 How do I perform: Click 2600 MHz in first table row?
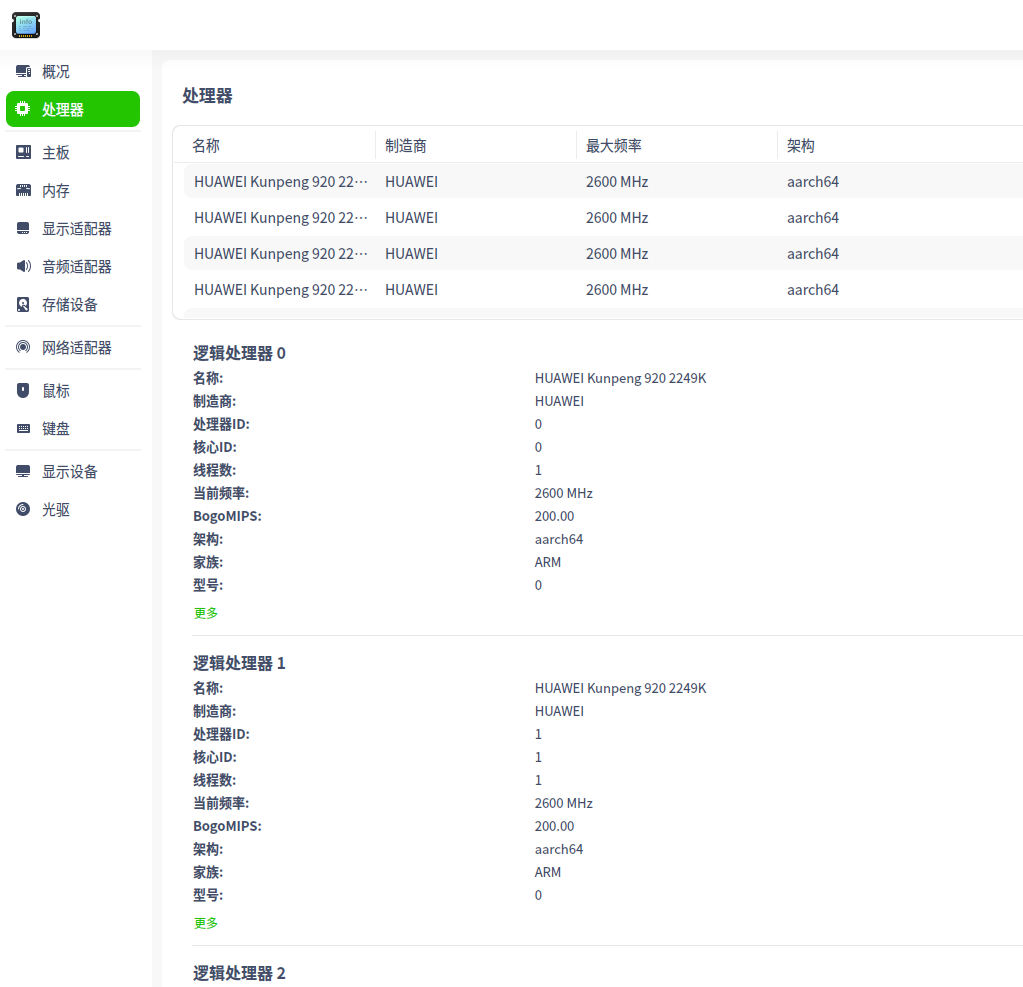pos(617,181)
